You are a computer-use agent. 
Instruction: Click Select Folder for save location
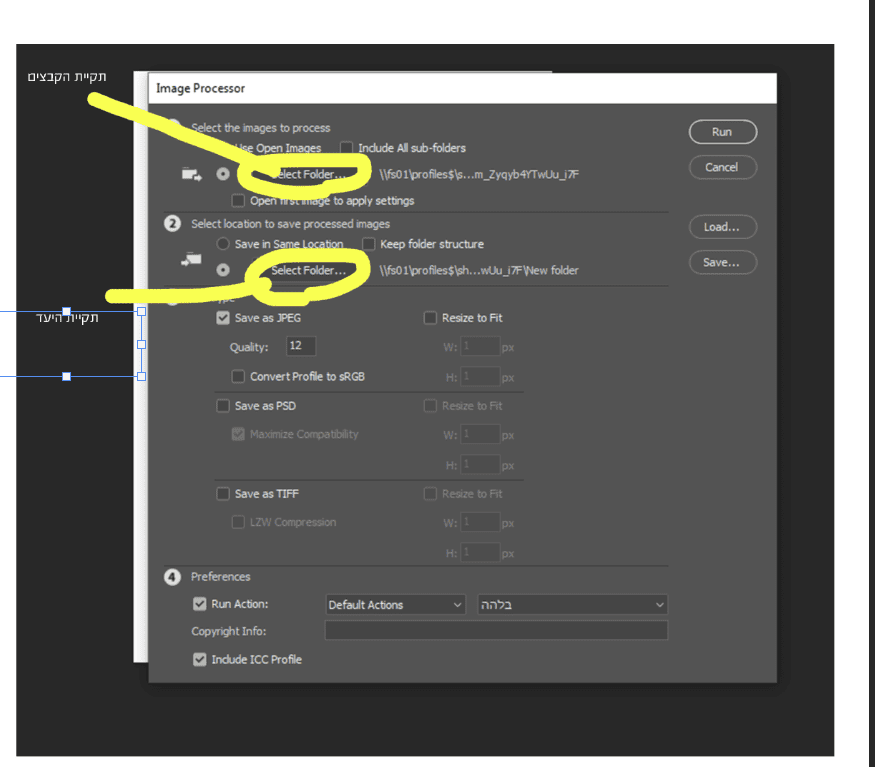[x=307, y=270]
